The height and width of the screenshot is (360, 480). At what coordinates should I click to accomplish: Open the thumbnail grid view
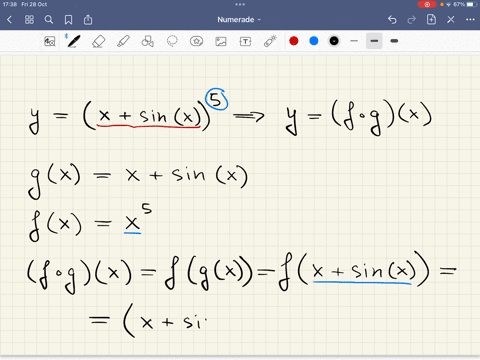coord(29,20)
